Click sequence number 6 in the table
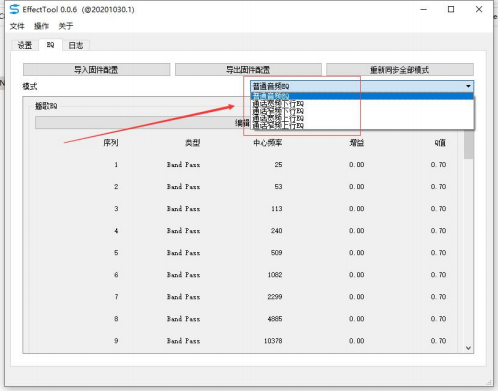The width and height of the screenshot is (498, 391). point(116,275)
